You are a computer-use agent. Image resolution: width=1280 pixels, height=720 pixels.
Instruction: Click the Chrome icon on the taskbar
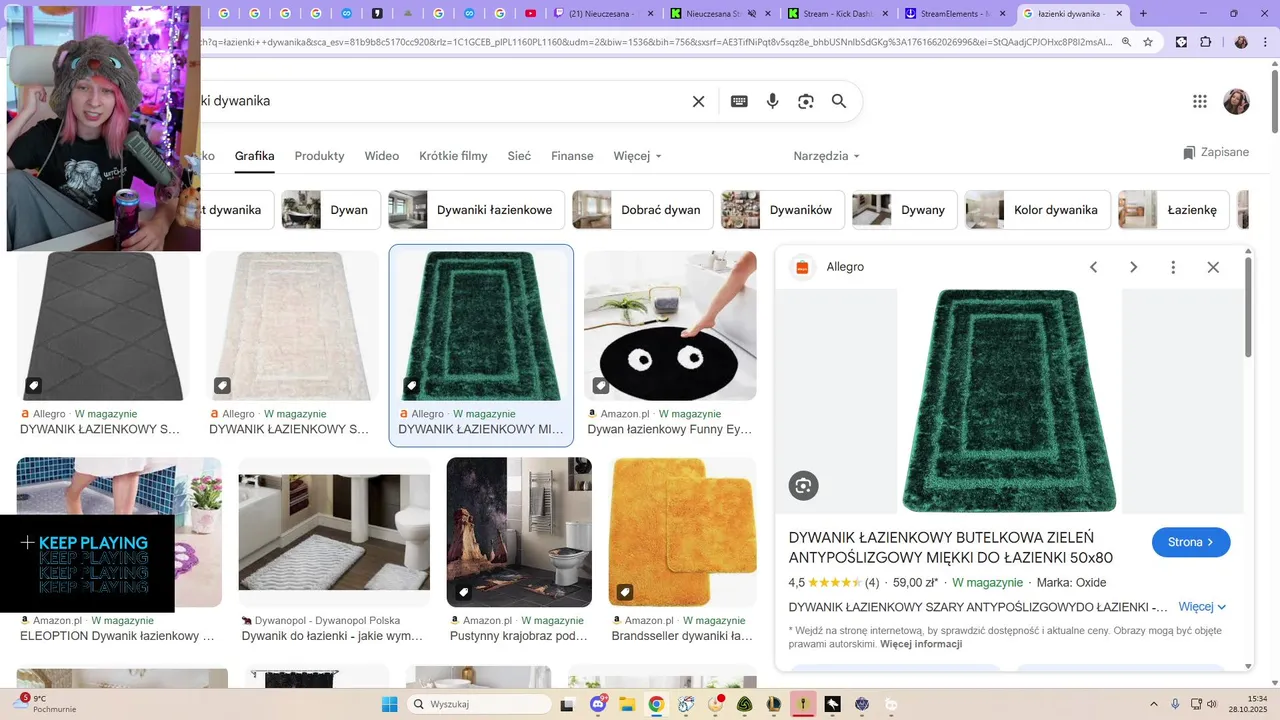coord(656,704)
